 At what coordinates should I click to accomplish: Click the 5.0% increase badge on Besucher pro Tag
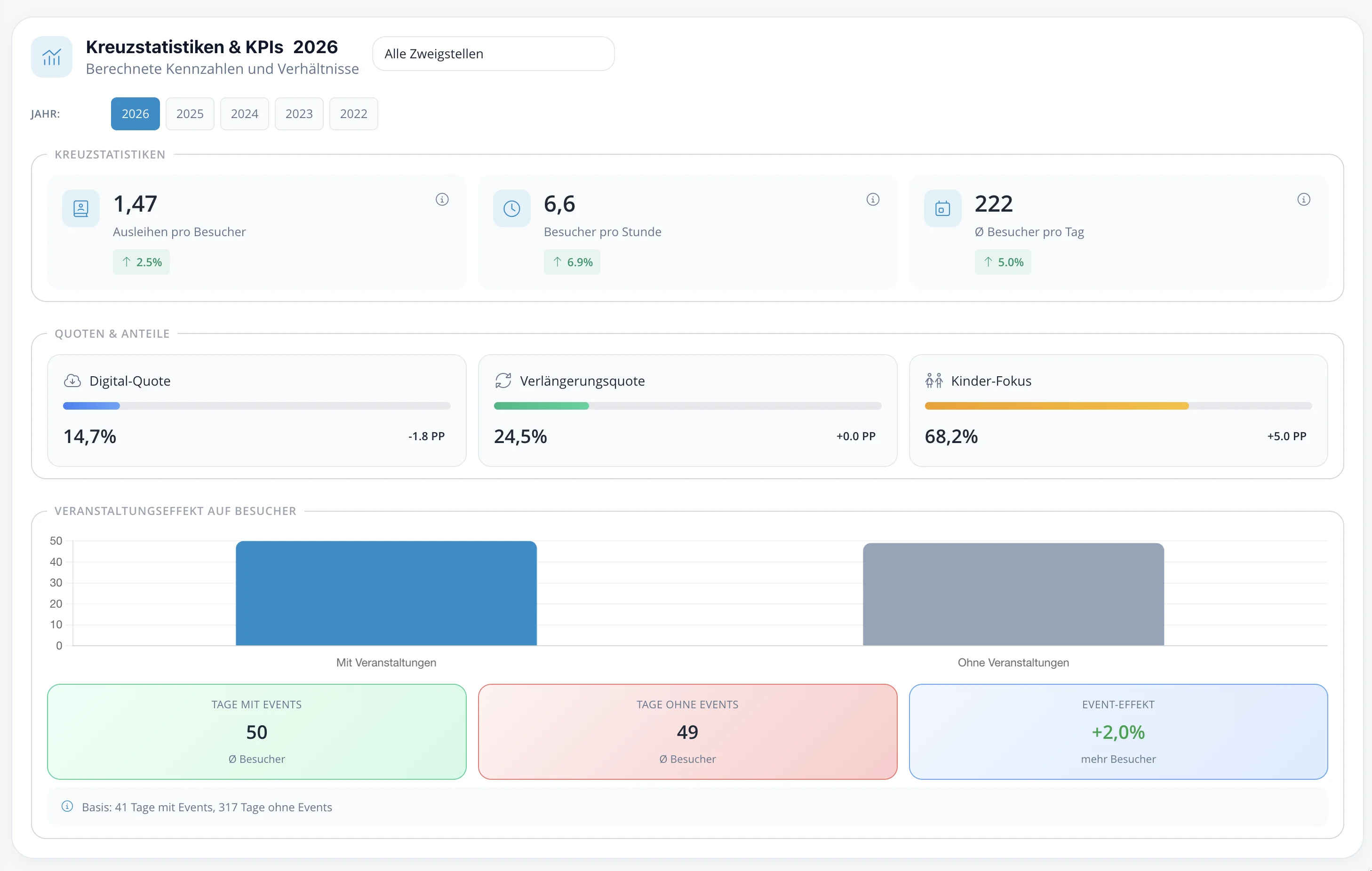pyautogui.click(x=1003, y=262)
